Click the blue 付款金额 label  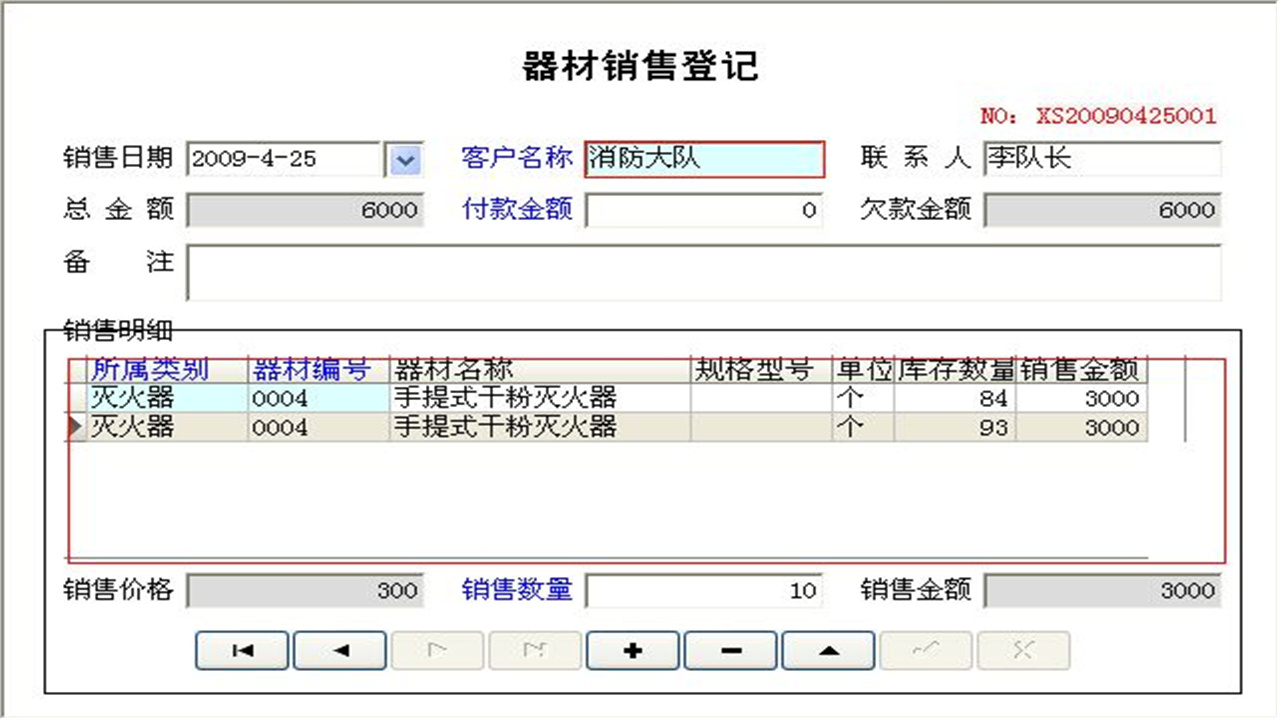tap(516, 210)
